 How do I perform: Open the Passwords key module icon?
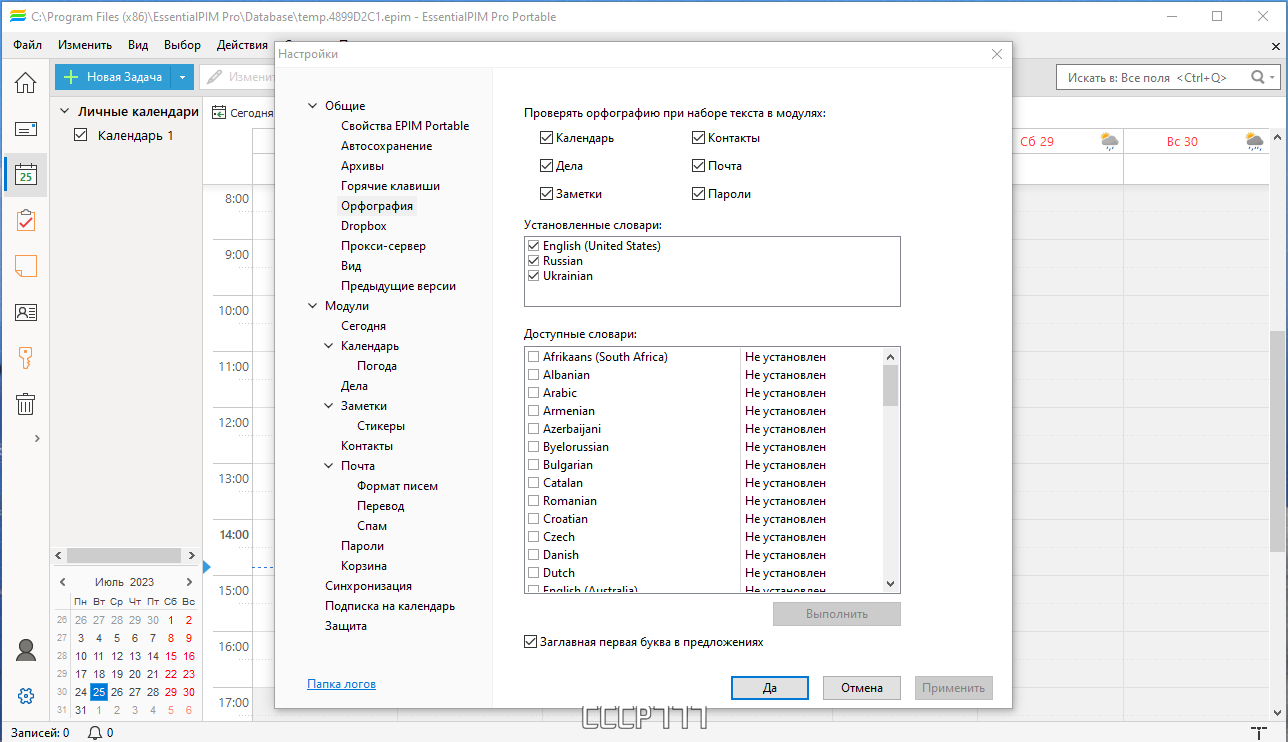(25, 358)
